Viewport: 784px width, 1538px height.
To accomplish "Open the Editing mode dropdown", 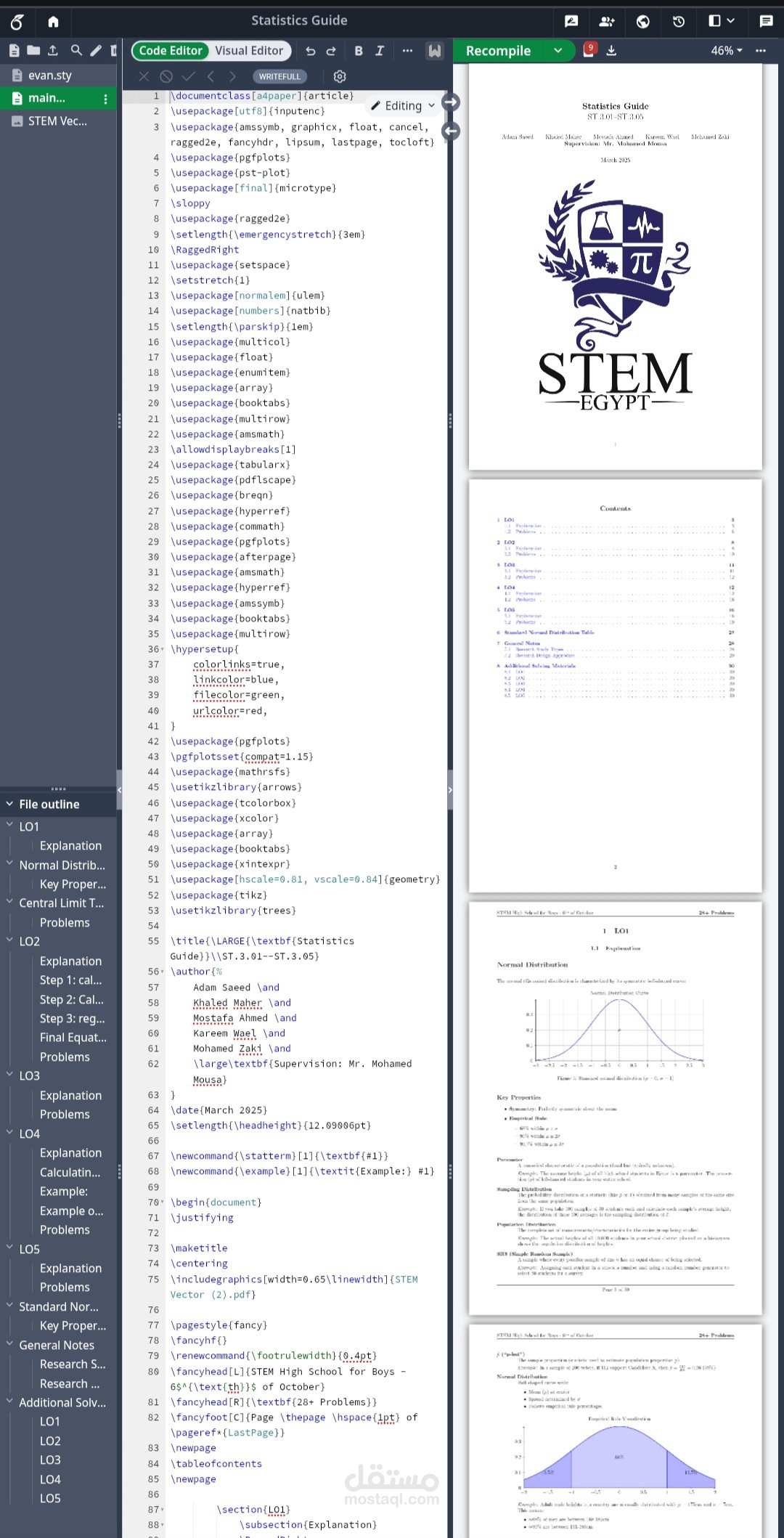I will (x=403, y=106).
